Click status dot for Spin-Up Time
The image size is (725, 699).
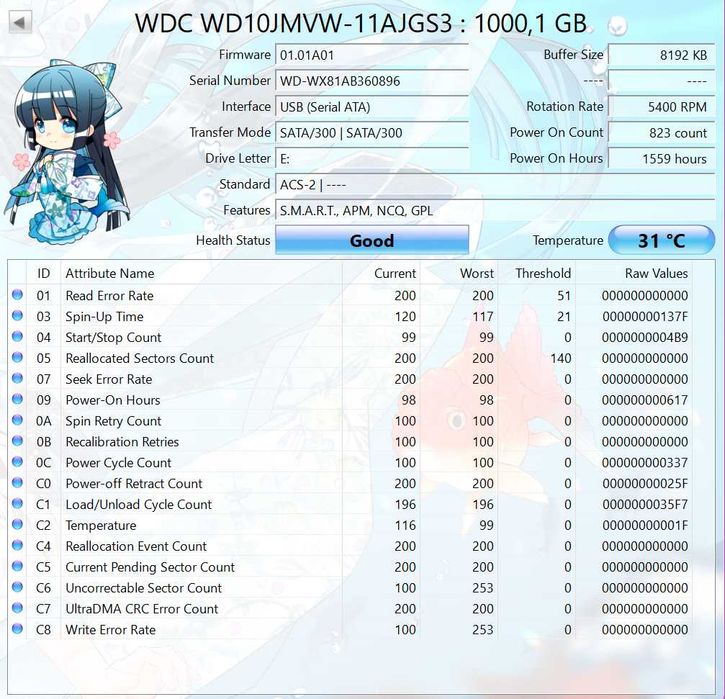[18, 316]
